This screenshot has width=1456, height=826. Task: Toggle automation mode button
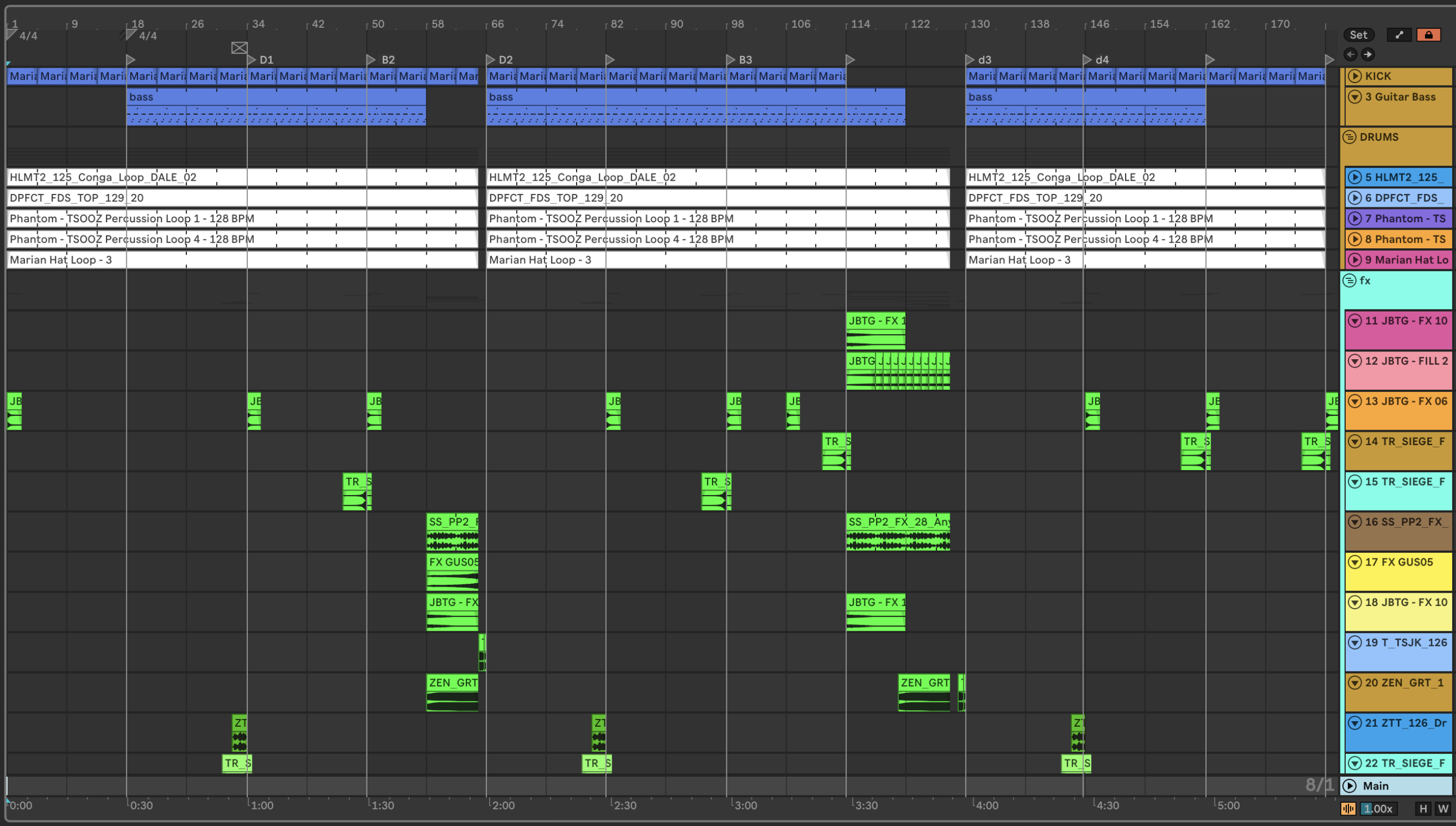[x=1399, y=34]
